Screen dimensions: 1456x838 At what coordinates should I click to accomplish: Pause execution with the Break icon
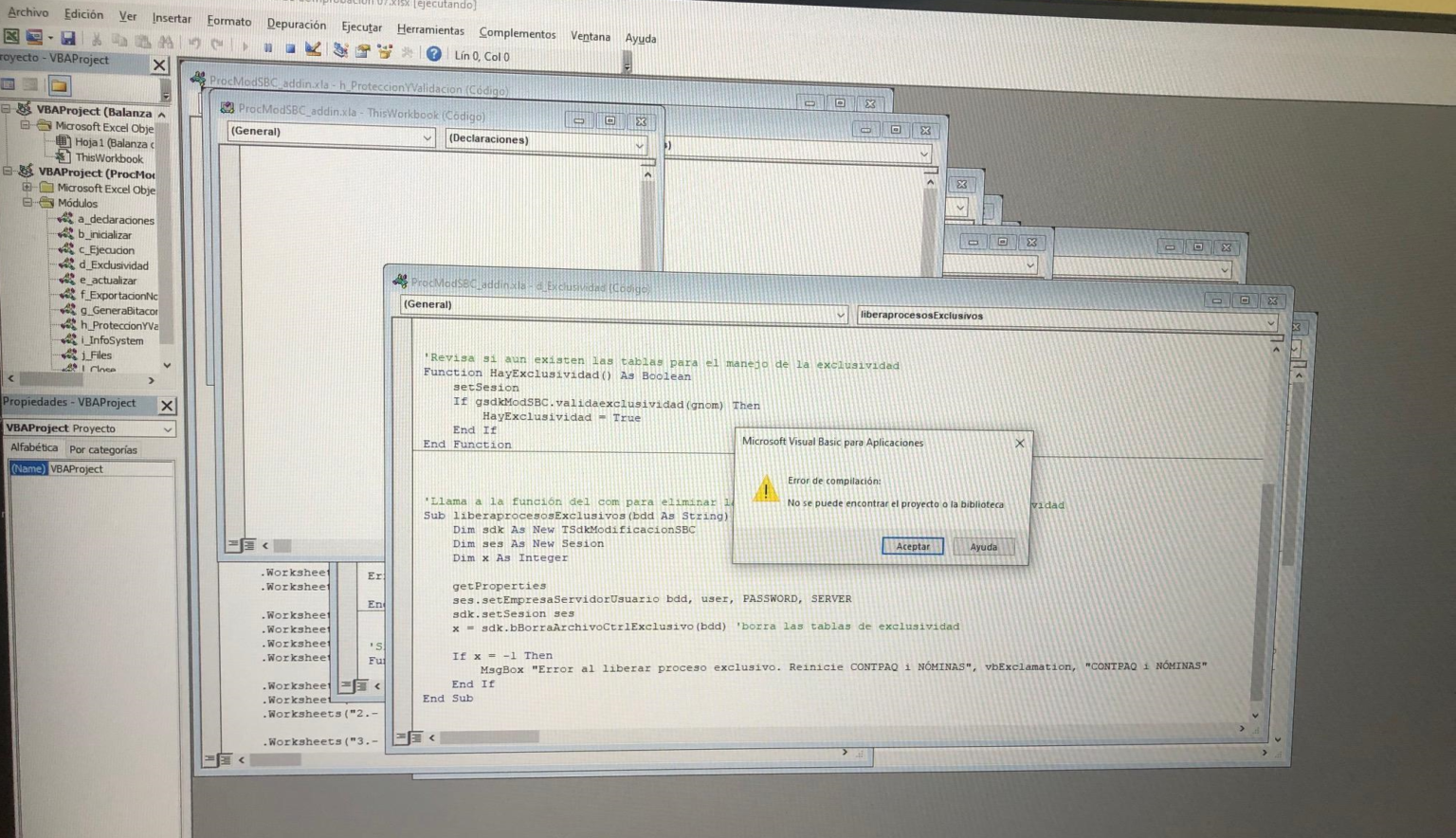tap(269, 48)
